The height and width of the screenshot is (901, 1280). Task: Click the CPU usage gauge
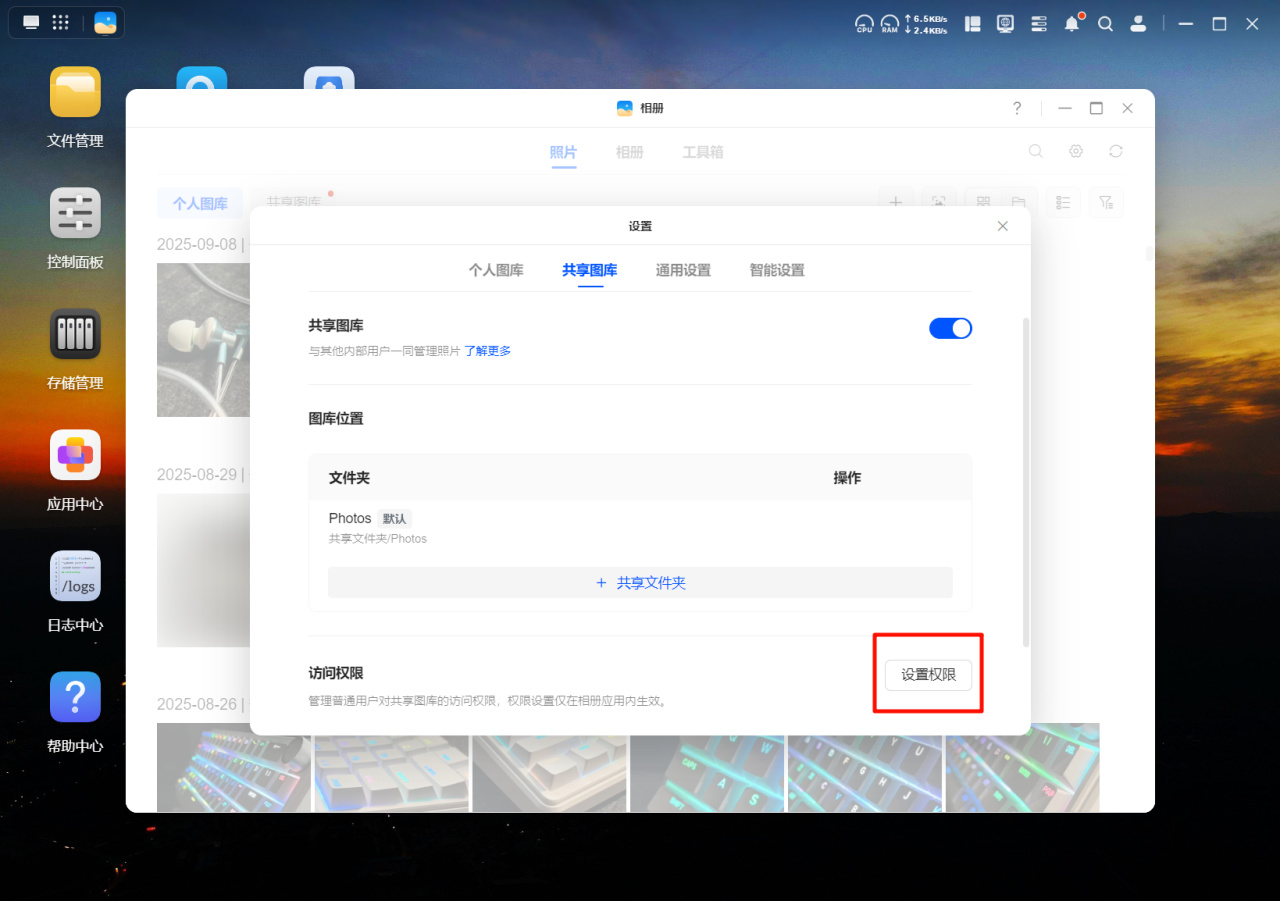pos(864,24)
